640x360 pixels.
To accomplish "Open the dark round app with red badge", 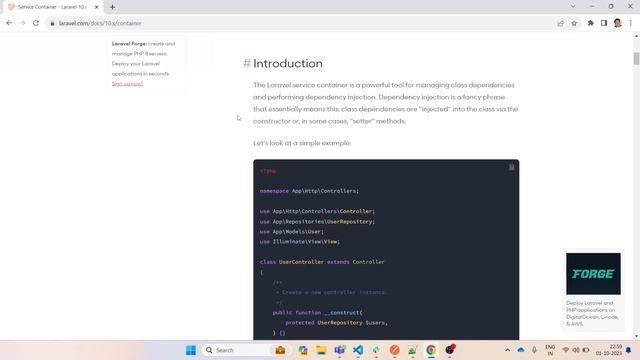I will [x=450, y=350].
